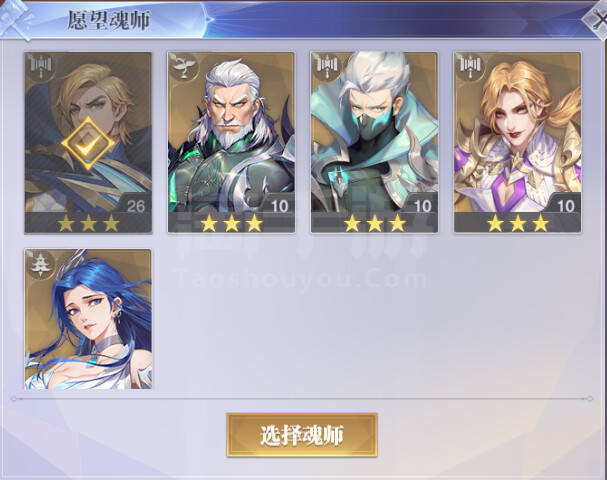Click level 26 badge on blond hero
The image size is (607, 480).
[136, 206]
